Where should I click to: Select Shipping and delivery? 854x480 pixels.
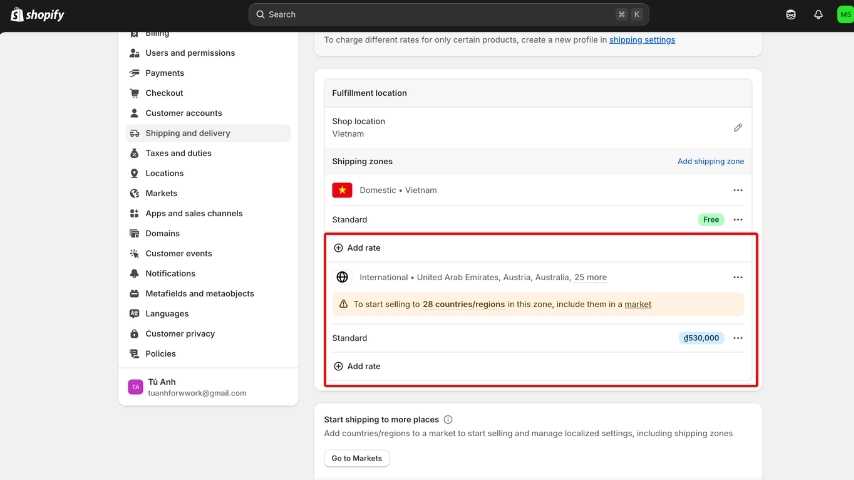208,133
